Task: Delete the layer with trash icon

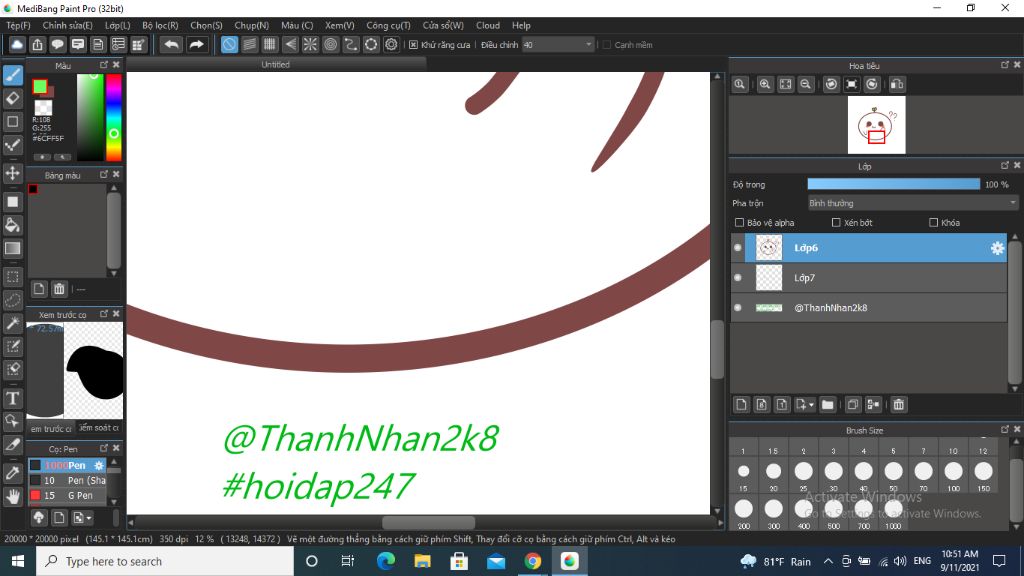Action: pyautogui.click(x=899, y=405)
